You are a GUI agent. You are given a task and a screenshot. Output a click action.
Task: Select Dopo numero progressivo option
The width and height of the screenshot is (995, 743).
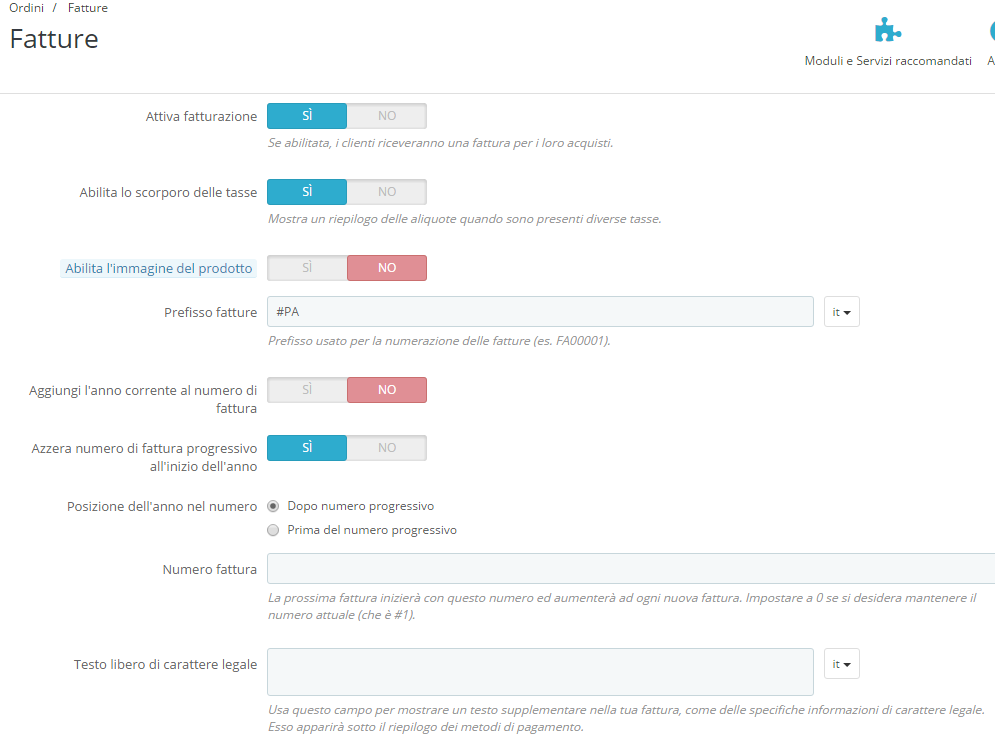(273, 506)
